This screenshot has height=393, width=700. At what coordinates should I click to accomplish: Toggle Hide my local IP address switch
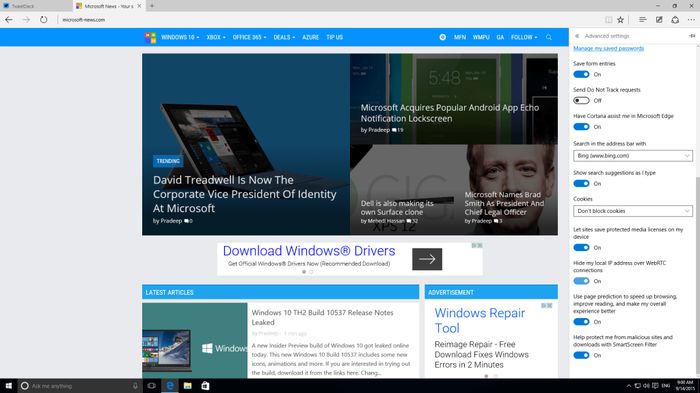pyautogui.click(x=581, y=281)
